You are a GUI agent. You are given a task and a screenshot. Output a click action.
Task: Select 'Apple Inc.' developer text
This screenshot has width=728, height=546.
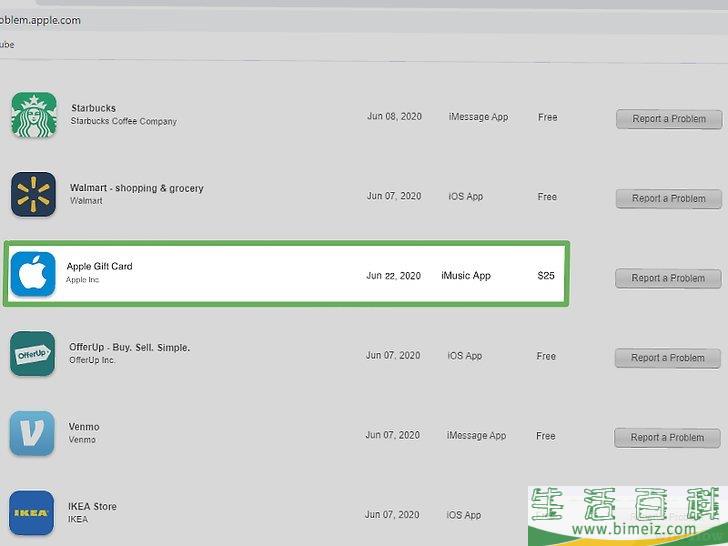[x=83, y=280]
